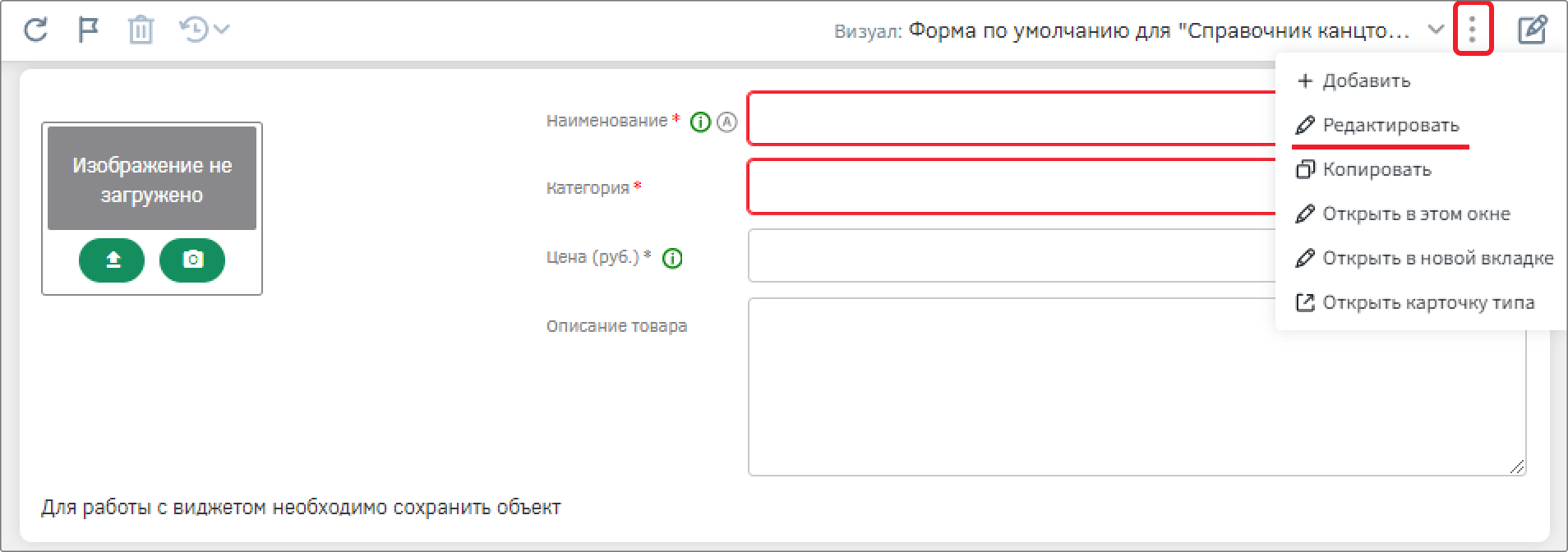Click info icon next to Цена
This screenshot has height=552, width=1568.
coord(672,259)
